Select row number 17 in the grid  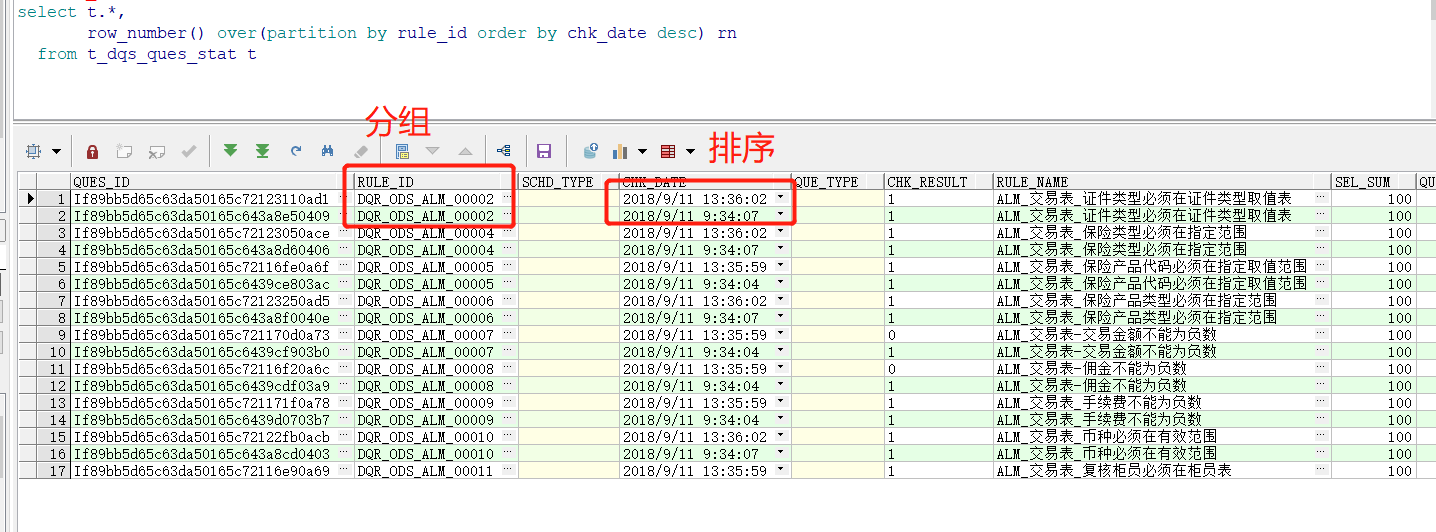pyautogui.click(x=54, y=471)
